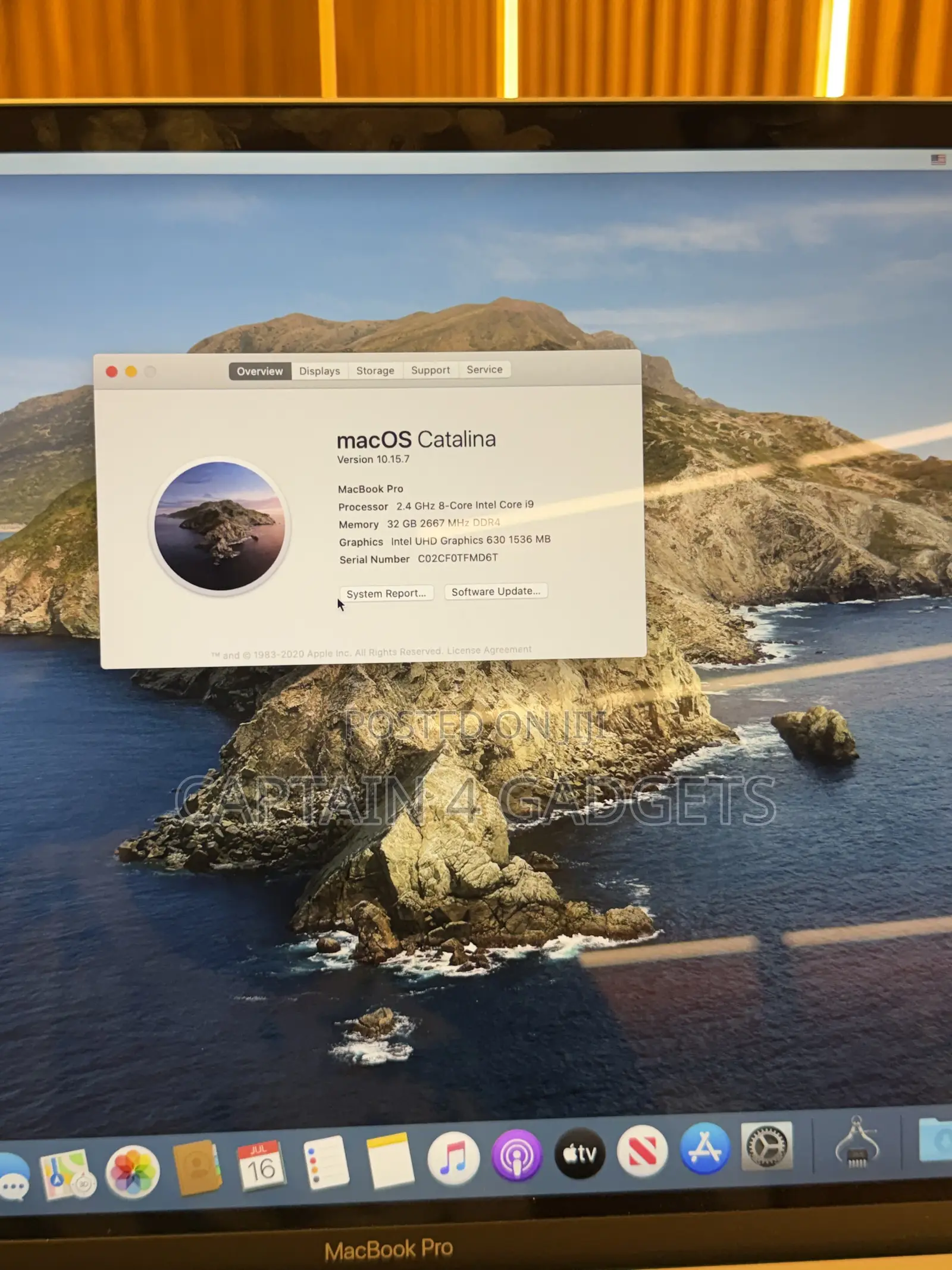Image resolution: width=952 pixels, height=1270 pixels.
Task: Open the News app in the Dock
Action: 642,1150
